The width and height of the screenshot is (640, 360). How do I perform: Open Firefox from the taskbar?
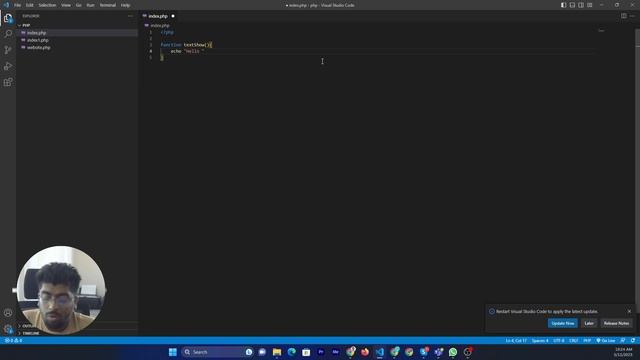click(x=365, y=352)
